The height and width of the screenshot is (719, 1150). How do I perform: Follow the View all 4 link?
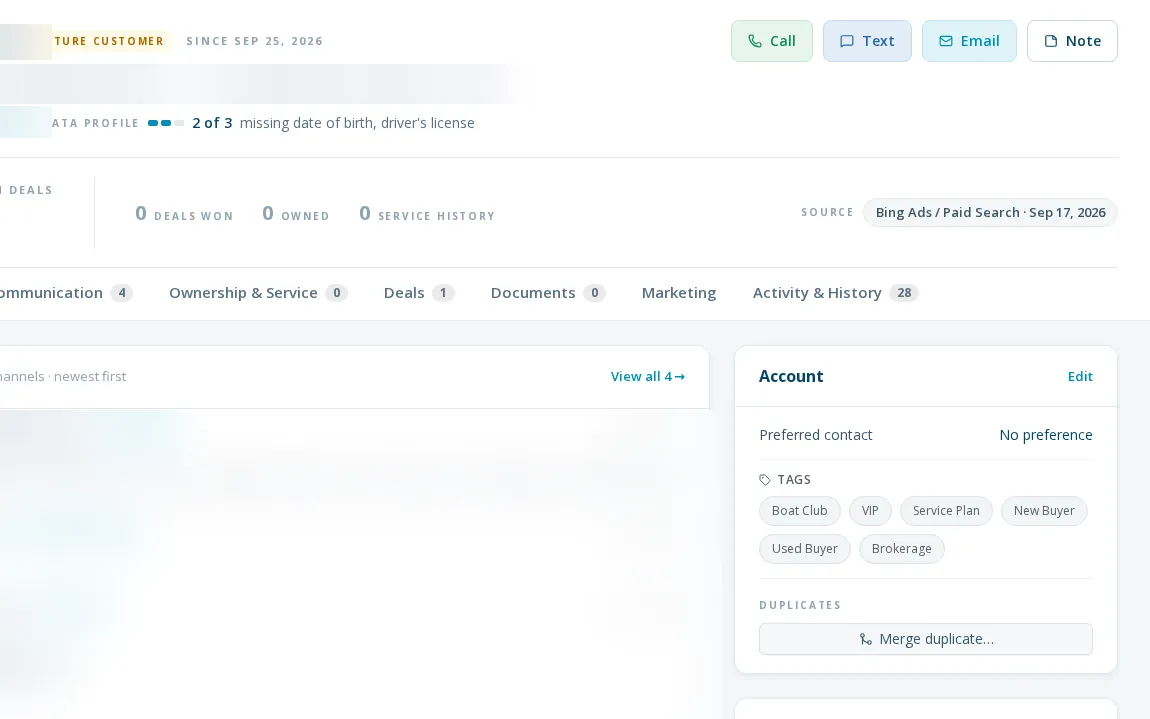pos(648,376)
